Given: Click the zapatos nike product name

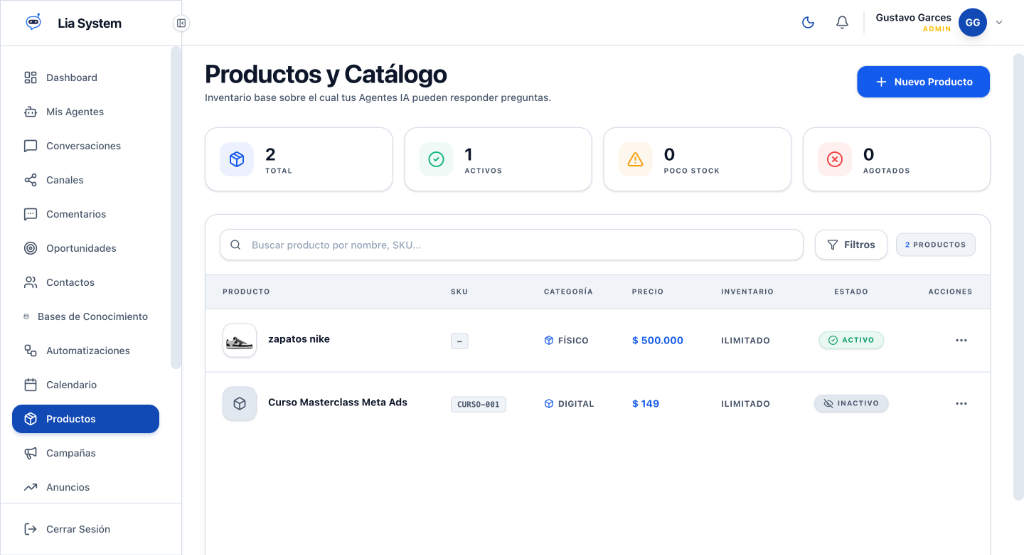Looking at the screenshot, I should pos(299,339).
